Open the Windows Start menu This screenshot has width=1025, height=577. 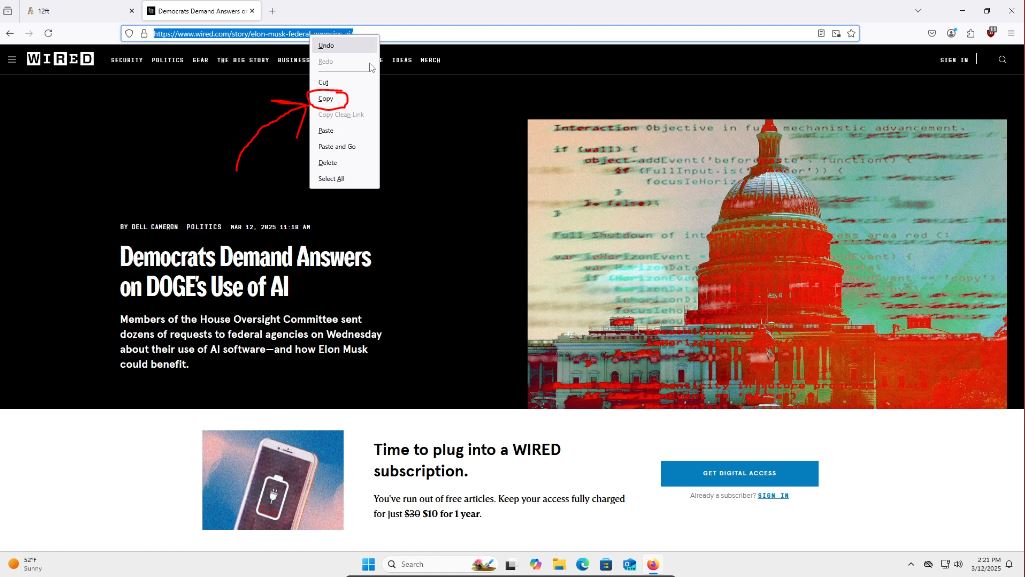369,564
